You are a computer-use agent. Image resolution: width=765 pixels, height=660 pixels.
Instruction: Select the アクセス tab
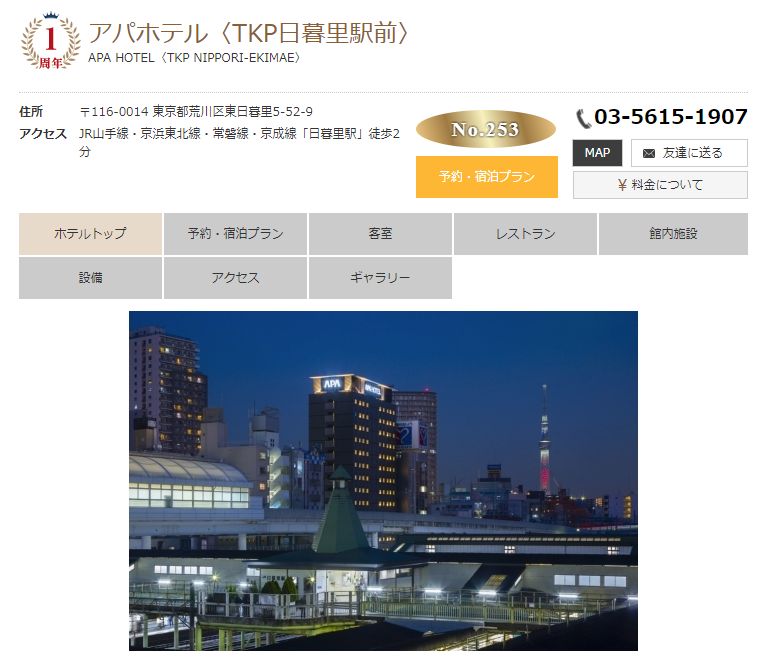(235, 278)
